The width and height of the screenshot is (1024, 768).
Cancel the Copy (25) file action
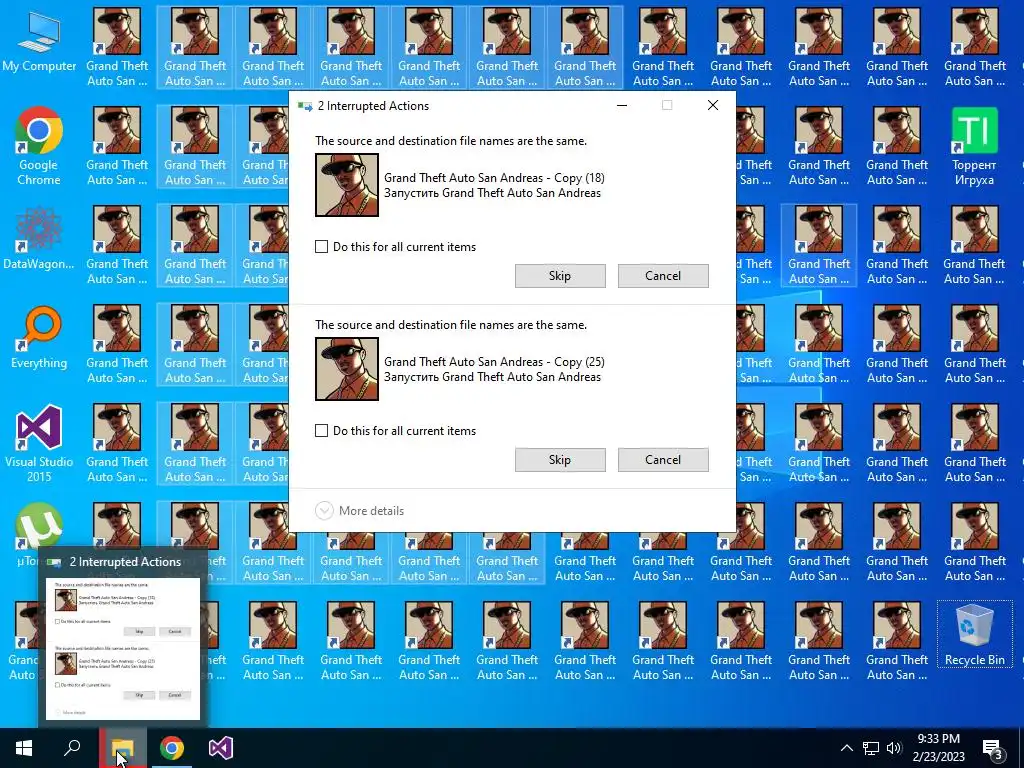pyautogui.click(x=663, y=460)
